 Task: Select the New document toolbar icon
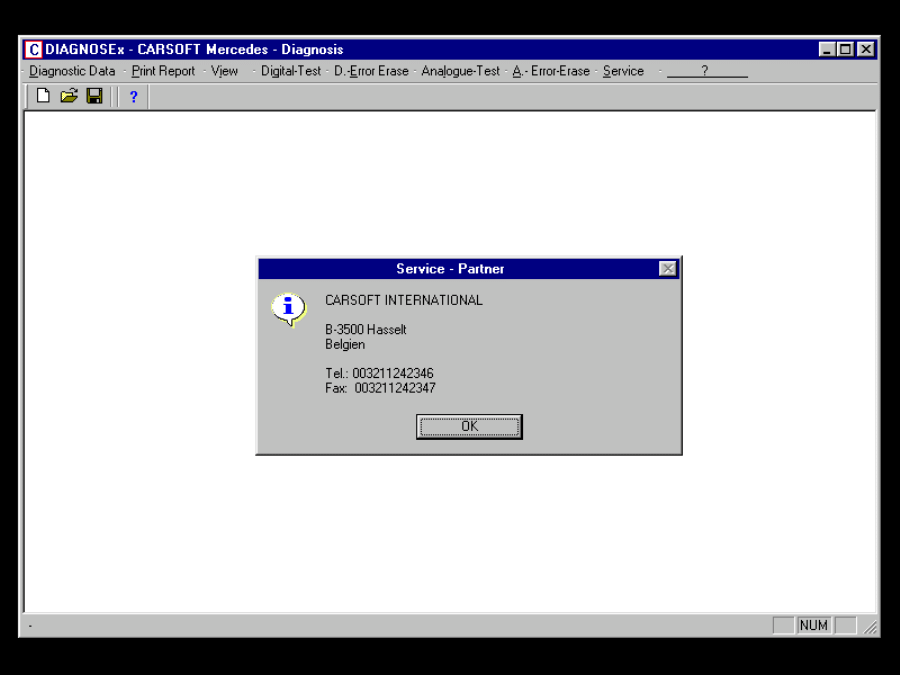(x=43, y=96)
